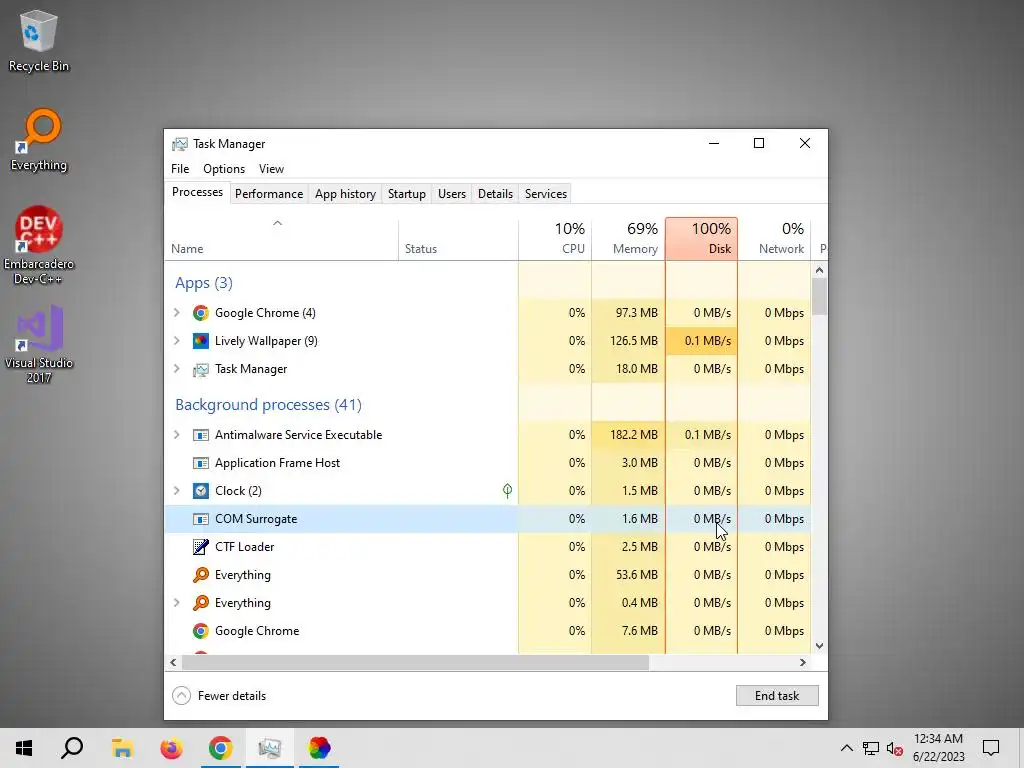Click the green leaf suspended icon beside Clock

coord(507,490)
